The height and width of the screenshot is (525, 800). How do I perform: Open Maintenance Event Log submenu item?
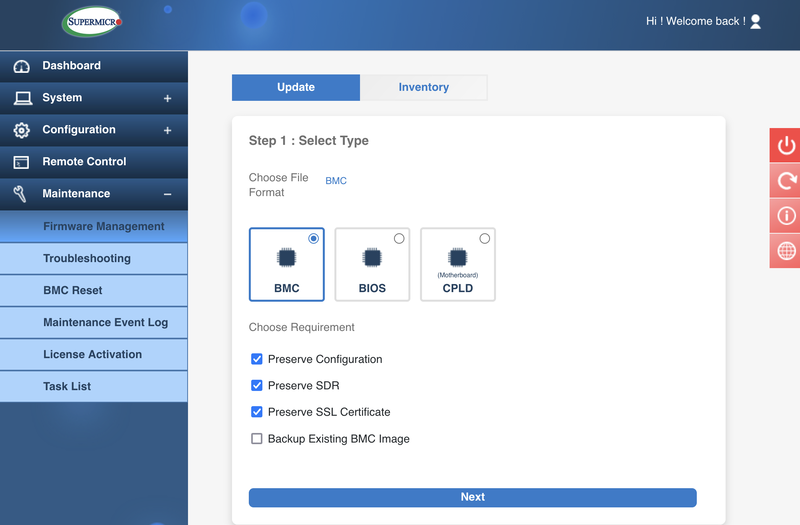[x=94, y=322]
